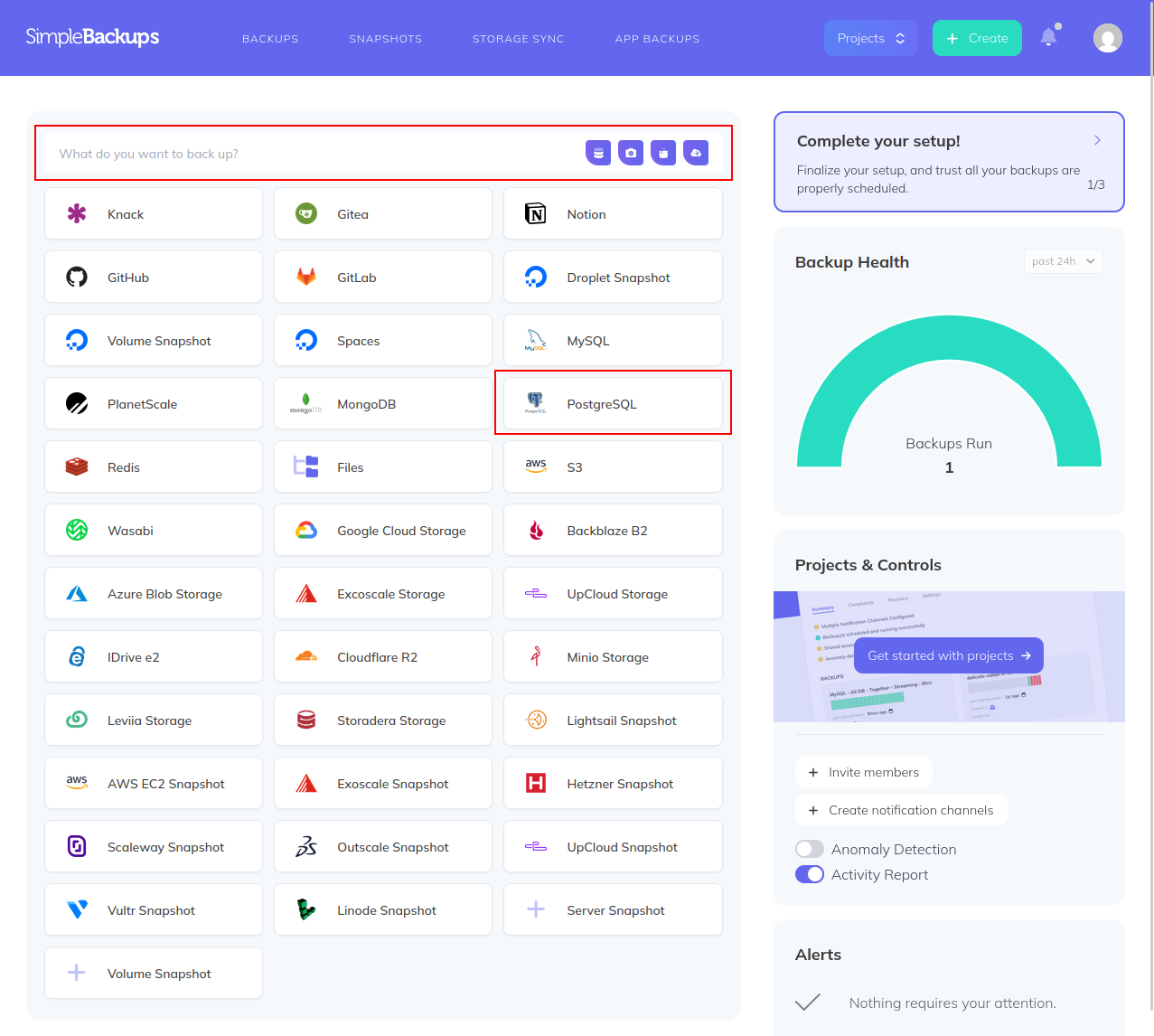Choose the UpCloud Snapshot card

(613, 847)
